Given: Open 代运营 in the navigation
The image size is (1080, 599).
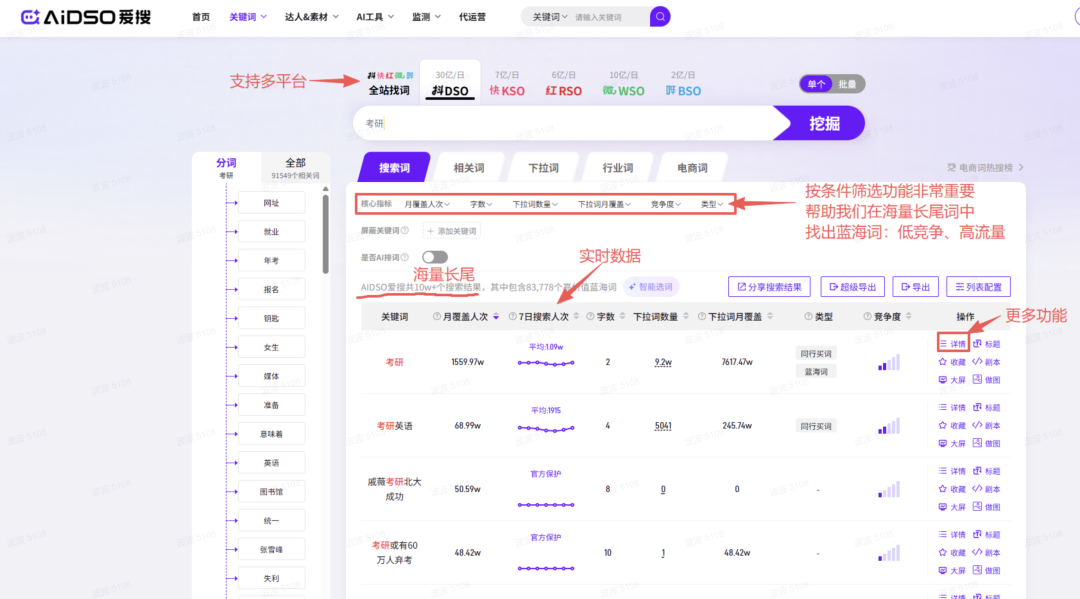Looking at the screenshot, I should coord(472,17).
